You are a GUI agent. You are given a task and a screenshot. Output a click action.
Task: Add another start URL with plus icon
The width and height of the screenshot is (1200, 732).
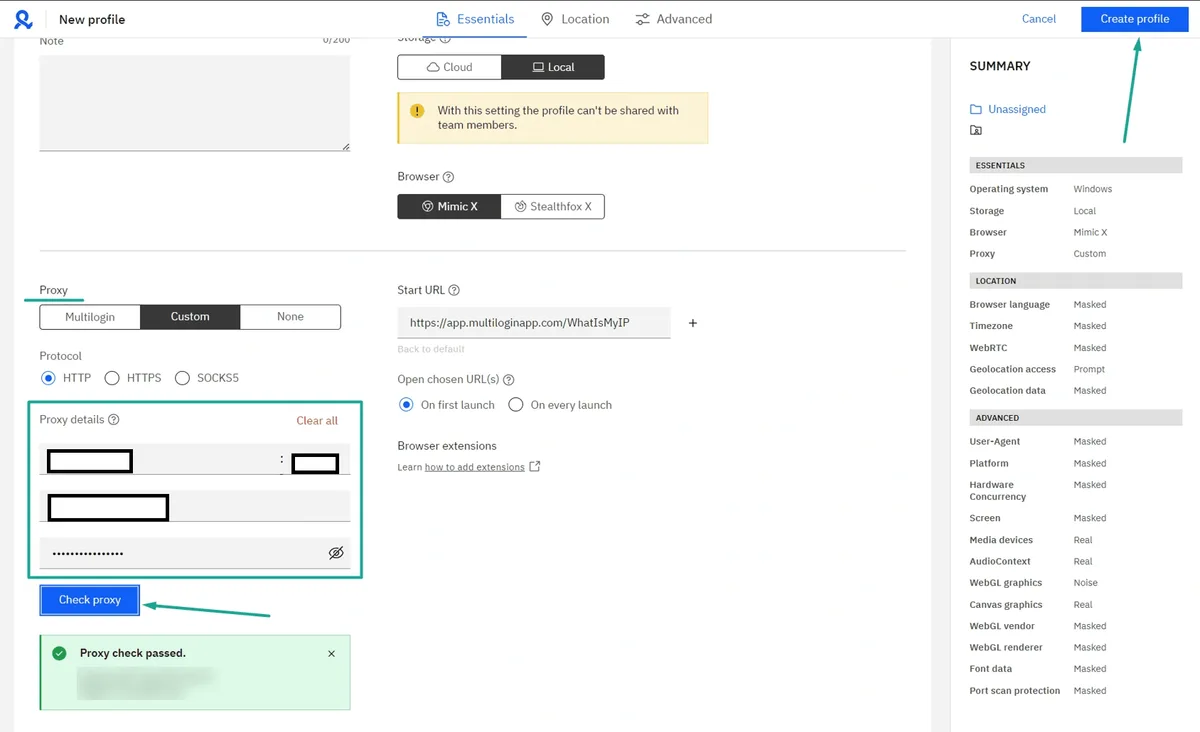692,323
